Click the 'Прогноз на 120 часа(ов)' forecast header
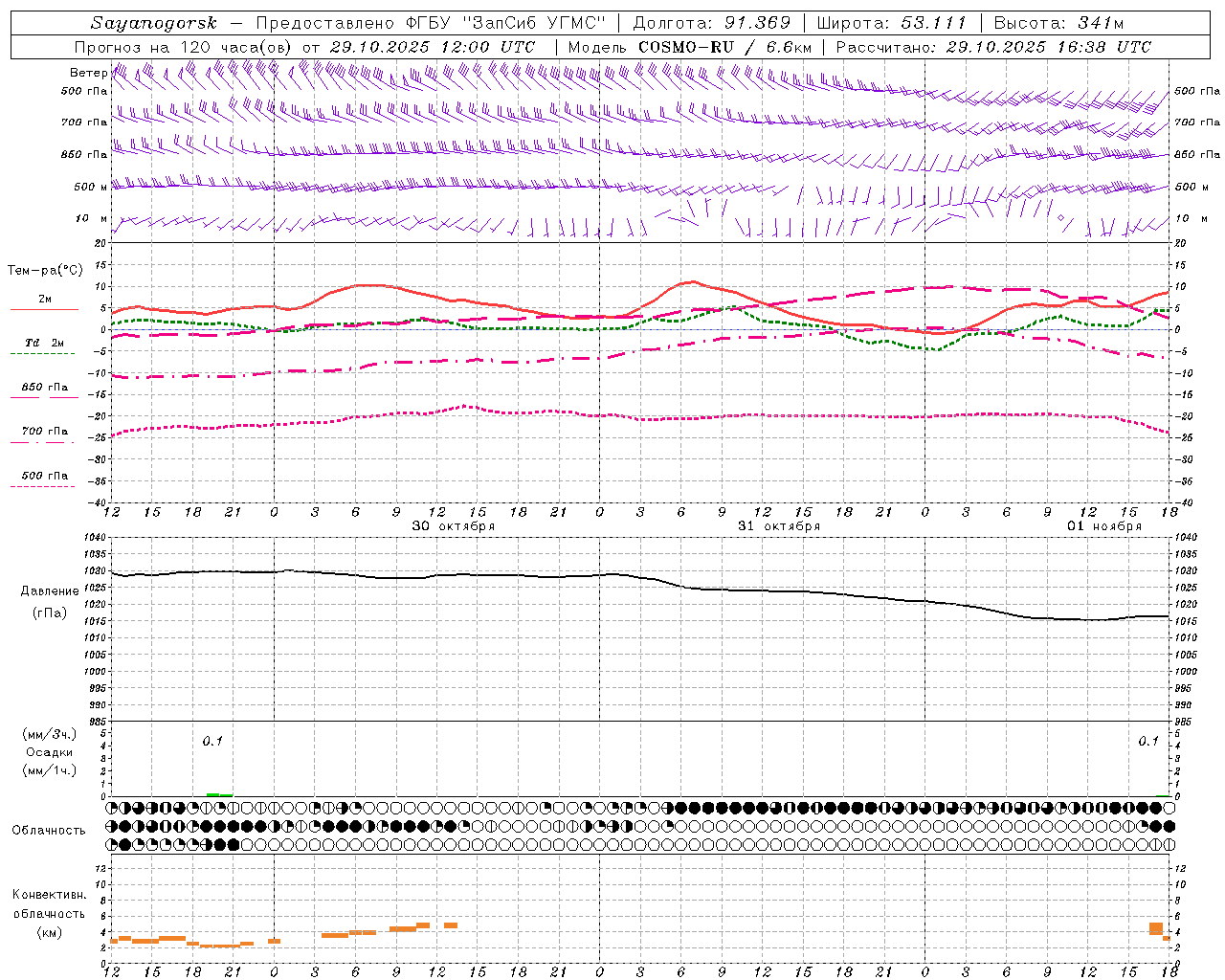 pos(184,47)
